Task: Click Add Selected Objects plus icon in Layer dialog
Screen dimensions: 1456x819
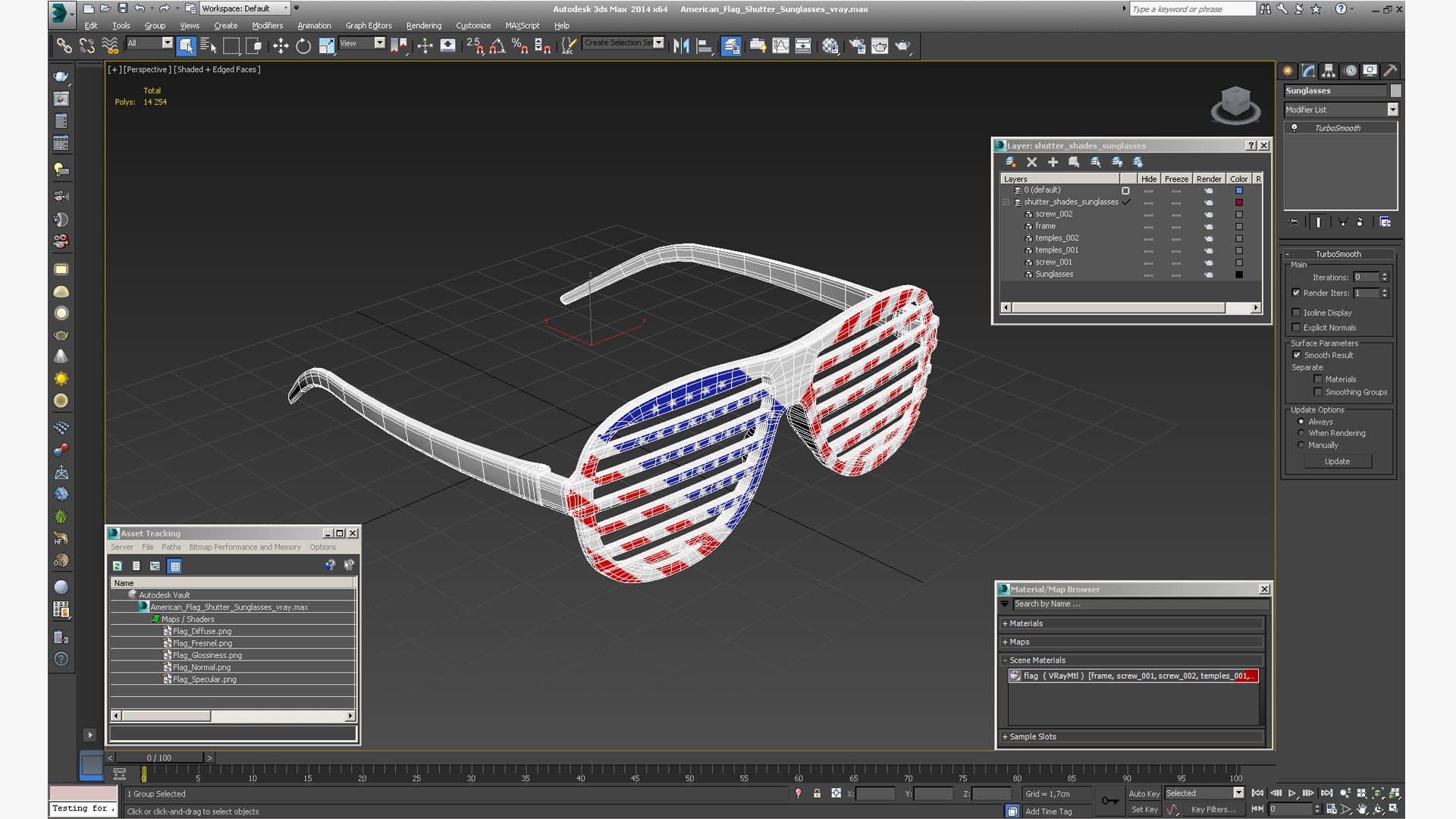Action: click(1053, 162)
